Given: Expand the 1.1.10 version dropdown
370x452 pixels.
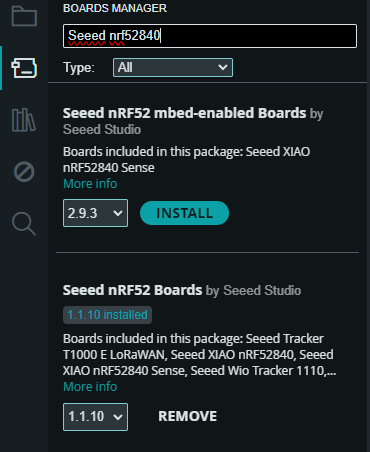Looking at the screenshot, I should [x=95, y=417].
